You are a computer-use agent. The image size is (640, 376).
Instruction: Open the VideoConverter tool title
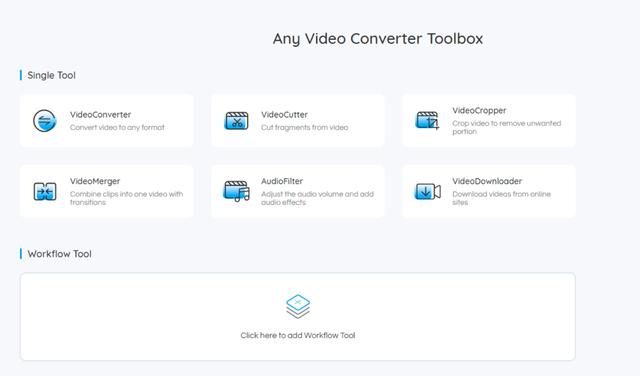100,115
